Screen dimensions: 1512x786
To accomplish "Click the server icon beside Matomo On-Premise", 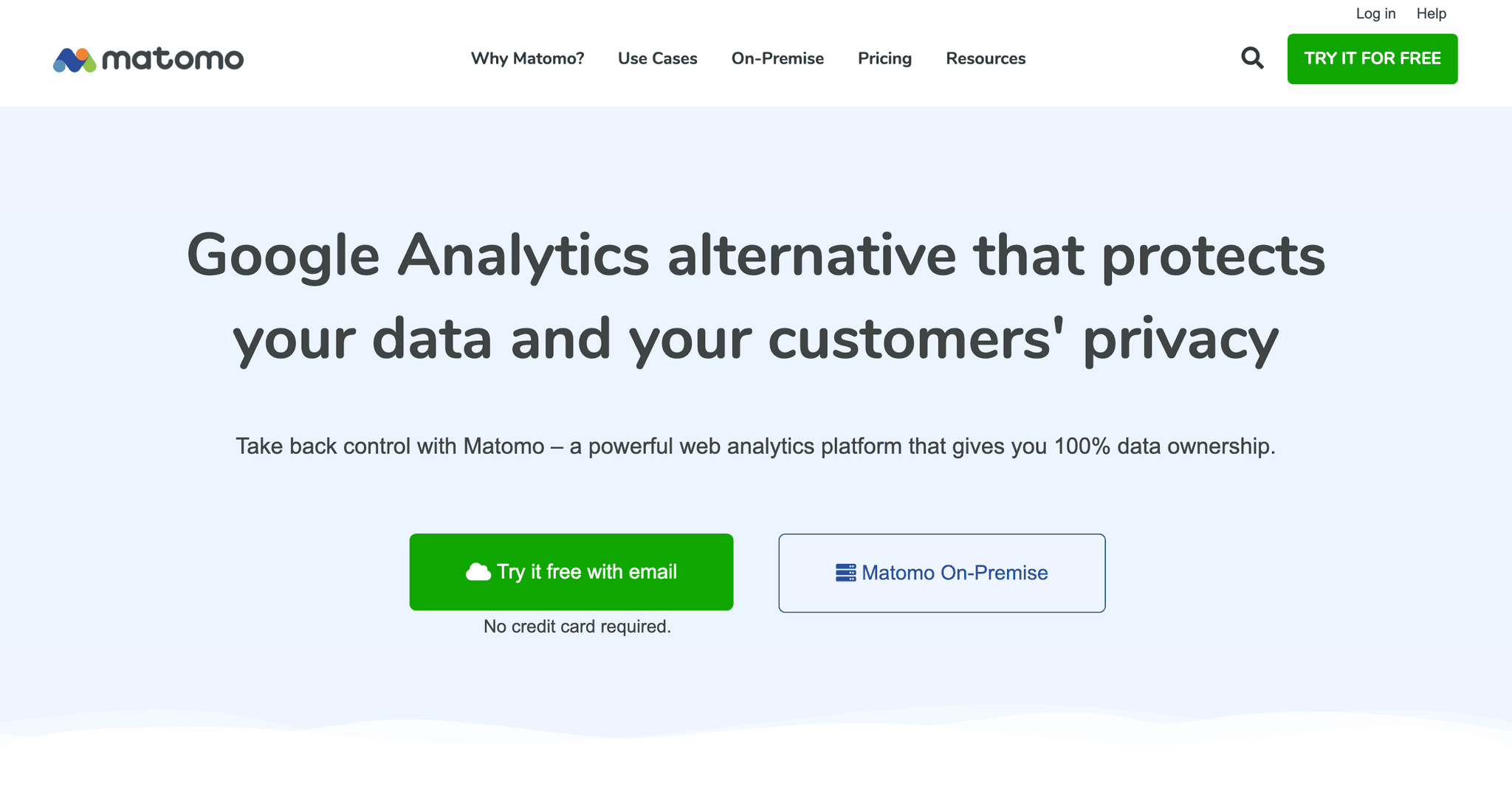I will coord(845,573).
